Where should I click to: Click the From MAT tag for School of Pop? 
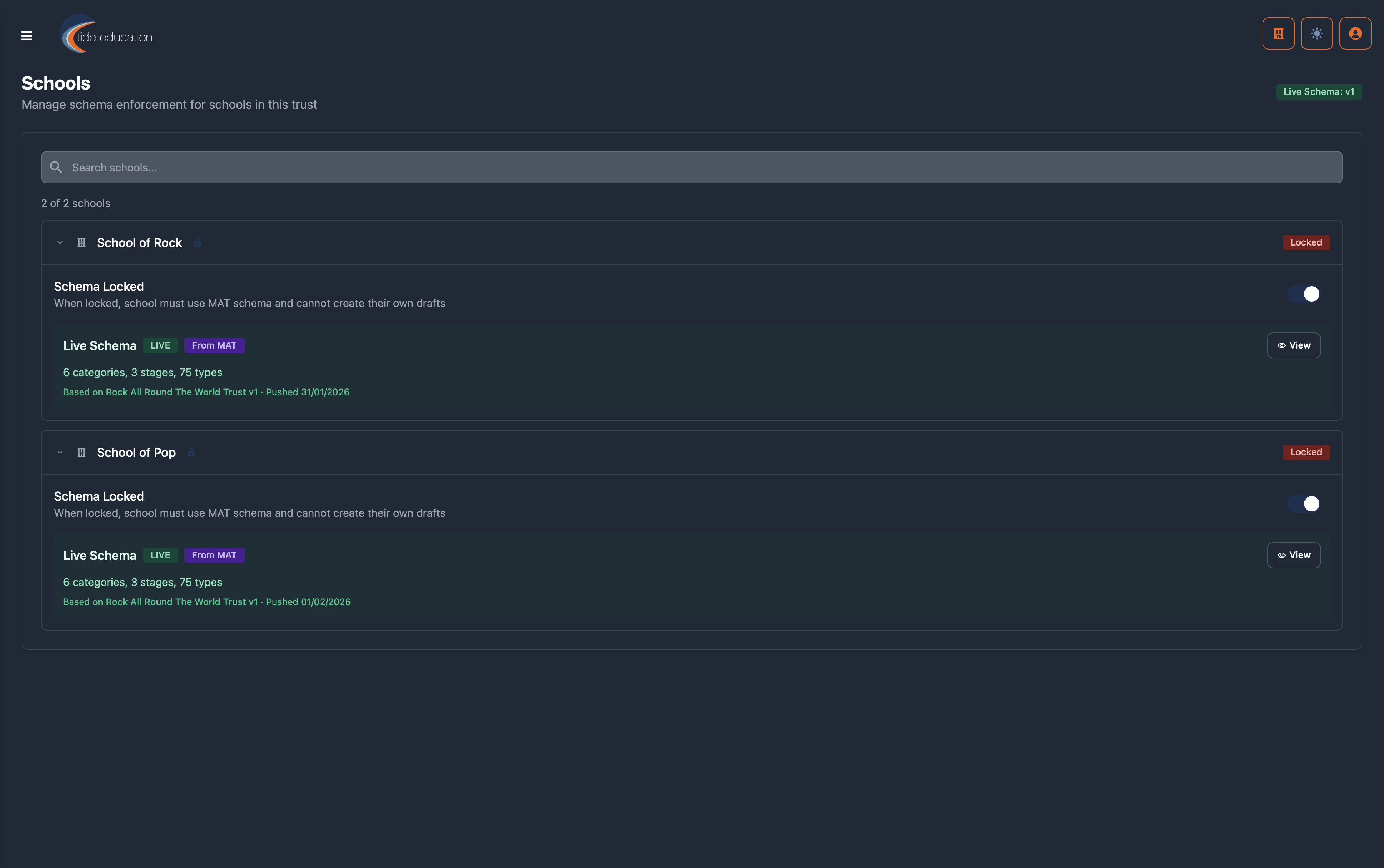coord(214,555)
